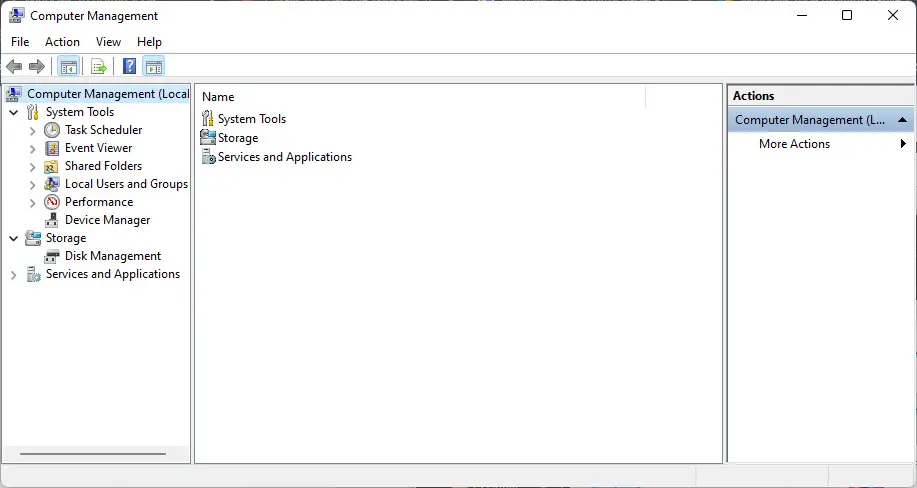Screen dimensions: 917x488
Task: Collapse the Computer Management actions section
Action: point(902,120)
